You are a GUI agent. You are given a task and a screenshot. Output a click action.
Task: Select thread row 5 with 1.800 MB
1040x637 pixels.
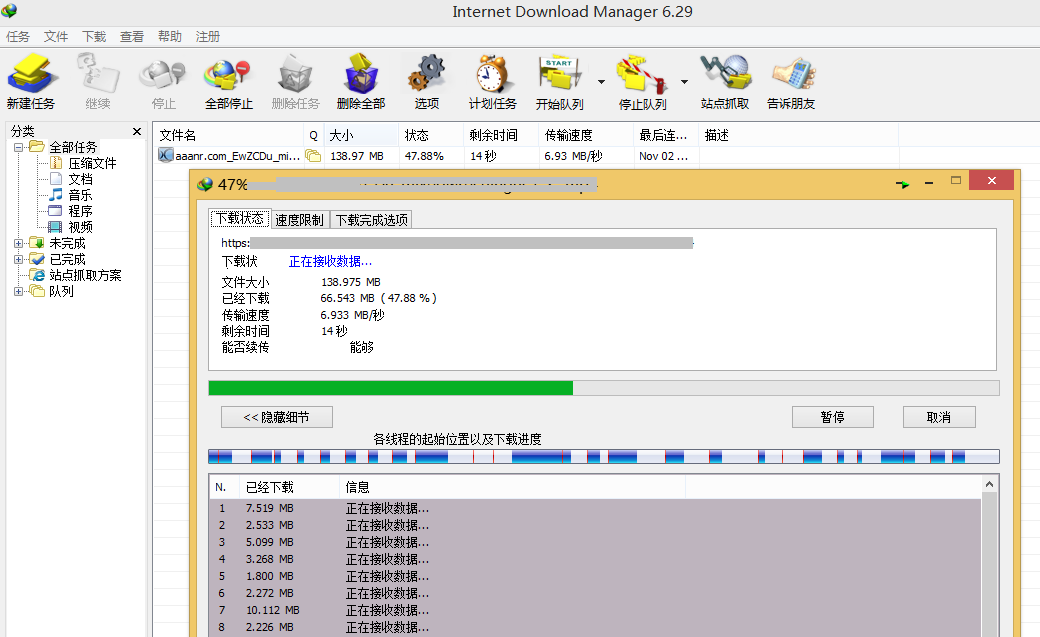point(595,577)
